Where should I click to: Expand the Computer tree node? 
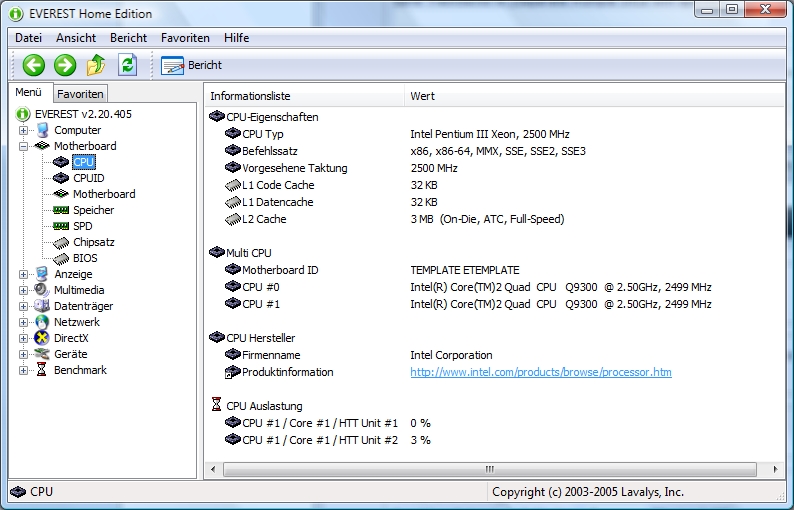[x=23, y=130]
